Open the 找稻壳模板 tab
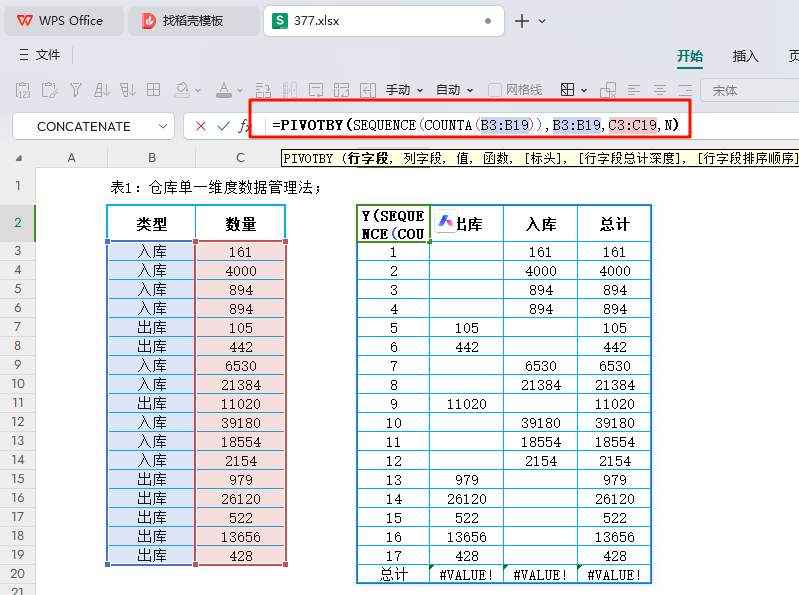Screen dimensions: 799x595 click(x=193, y=21)
